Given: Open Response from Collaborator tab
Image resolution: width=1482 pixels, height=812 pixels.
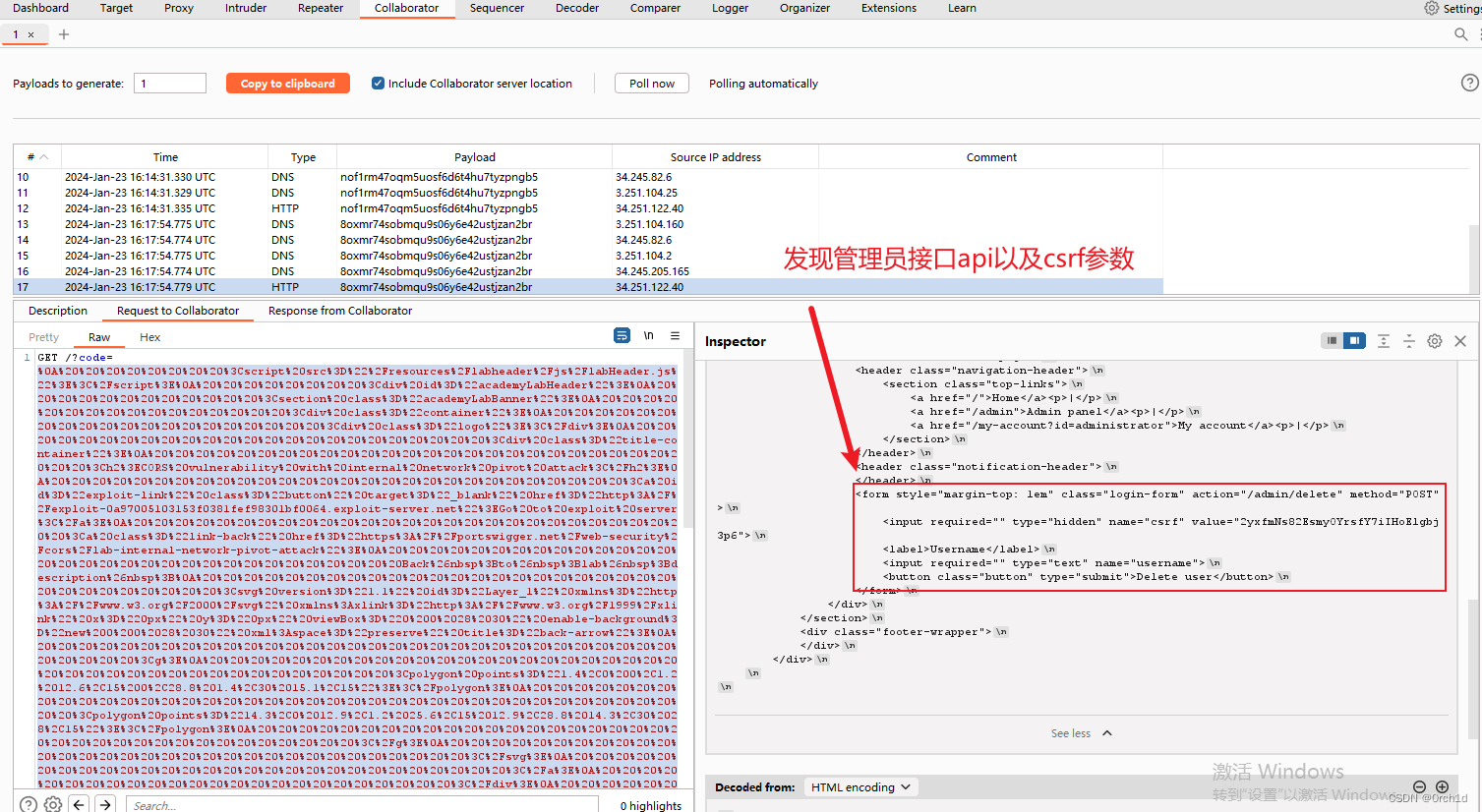Looking at the screenshot, I should pyautogui.click(x=340, y=311).
